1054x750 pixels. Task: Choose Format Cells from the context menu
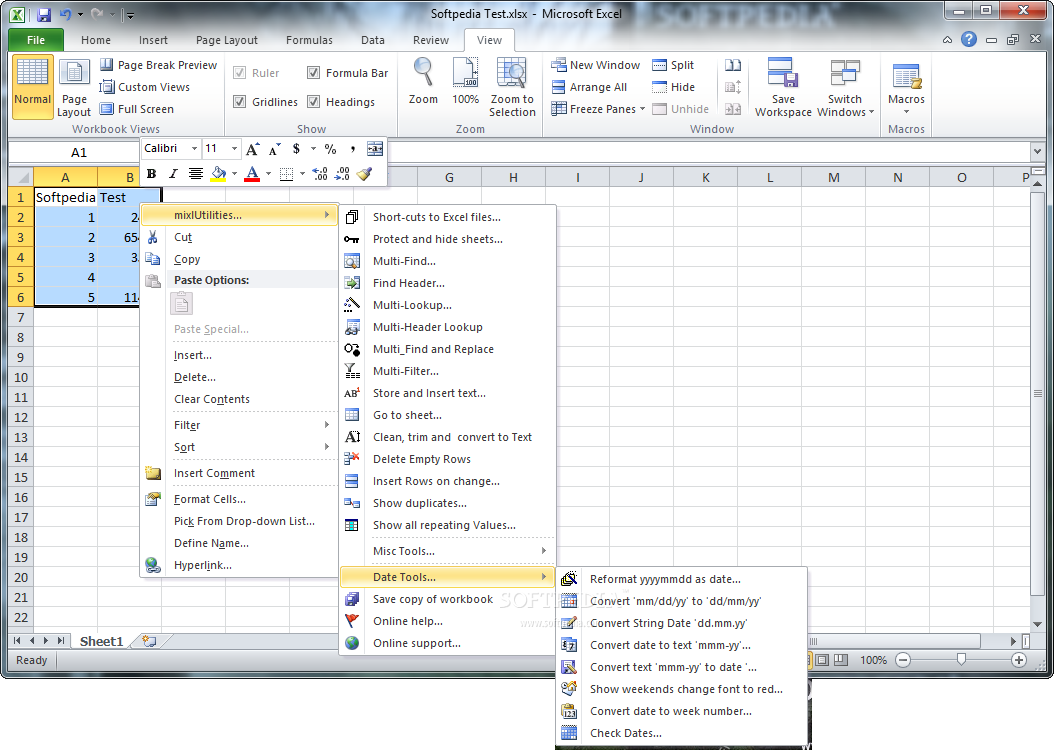[239, 499]
